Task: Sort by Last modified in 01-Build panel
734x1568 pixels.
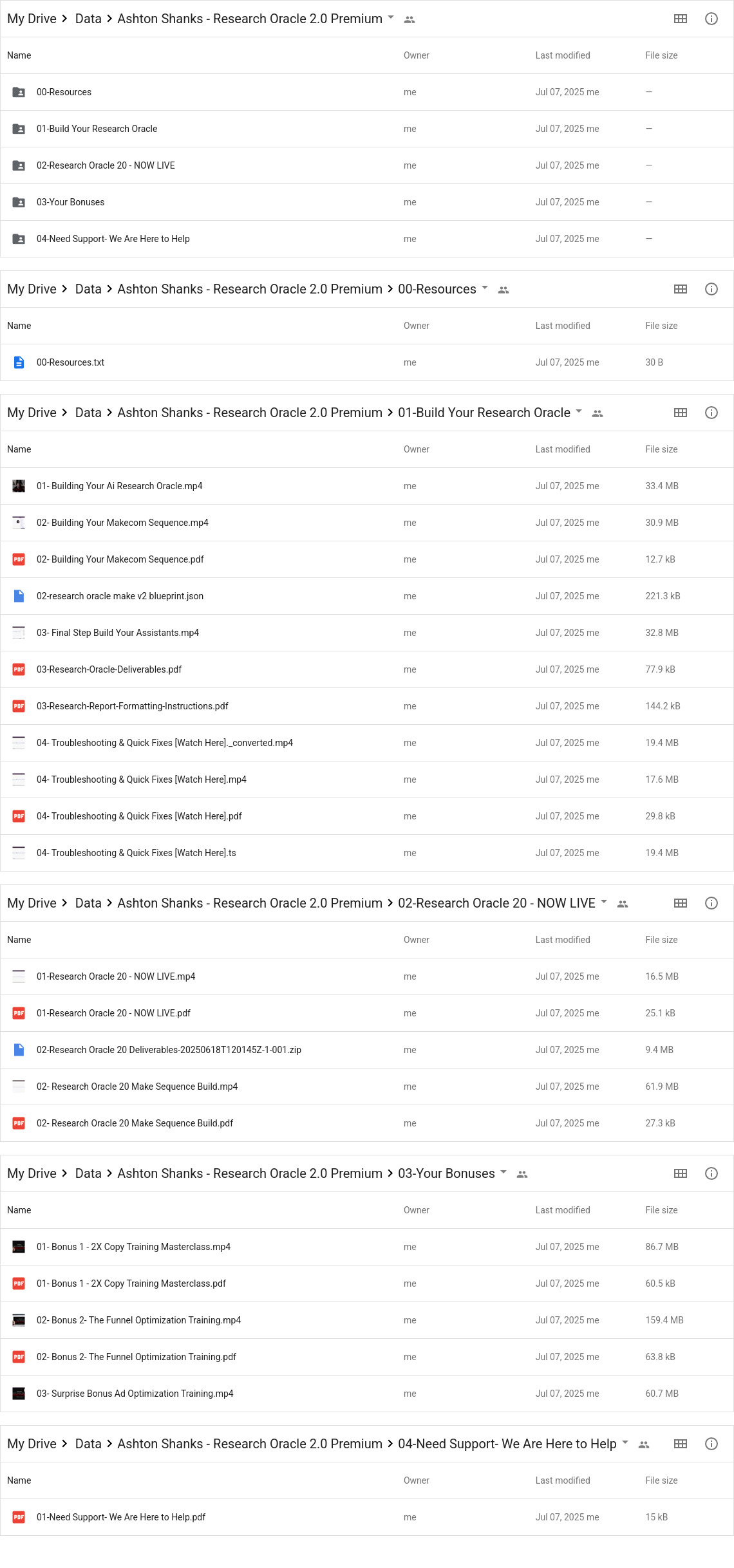Action: [563, 449]
